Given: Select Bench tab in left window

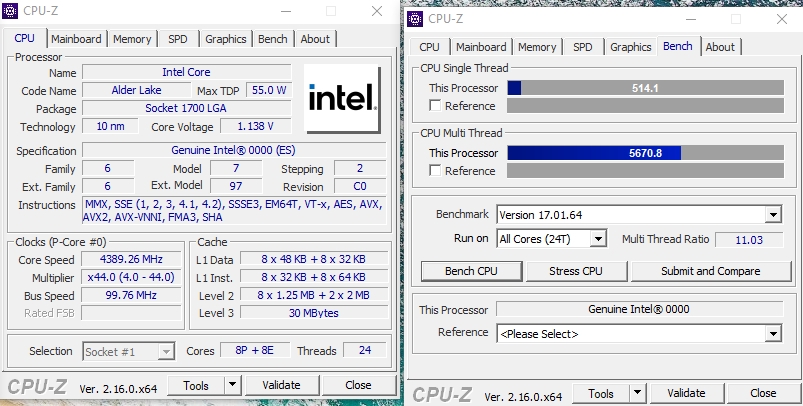Looking at the screenshot, I should tap(272, 39).
